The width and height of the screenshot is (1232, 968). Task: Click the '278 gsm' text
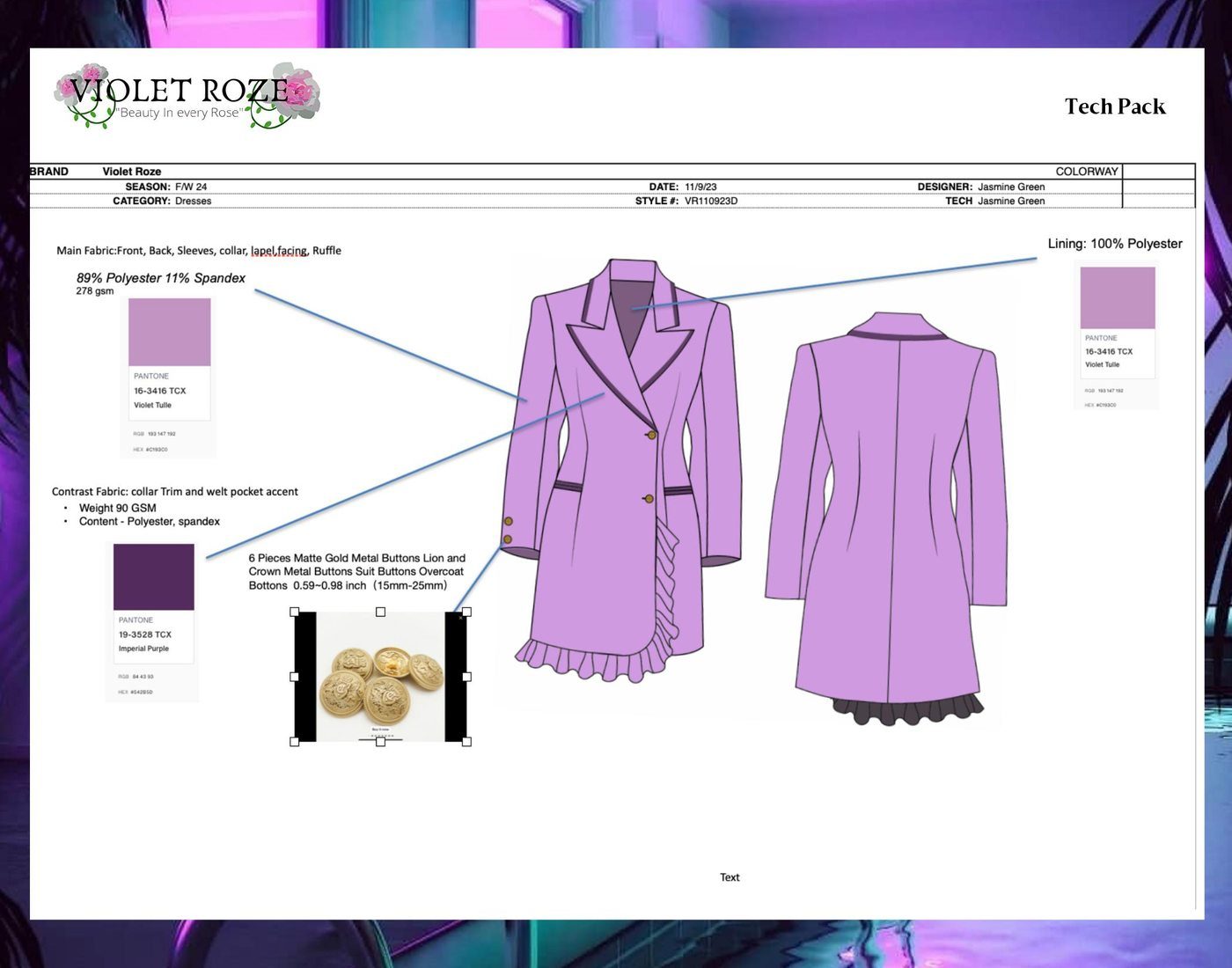pos(95,291)
